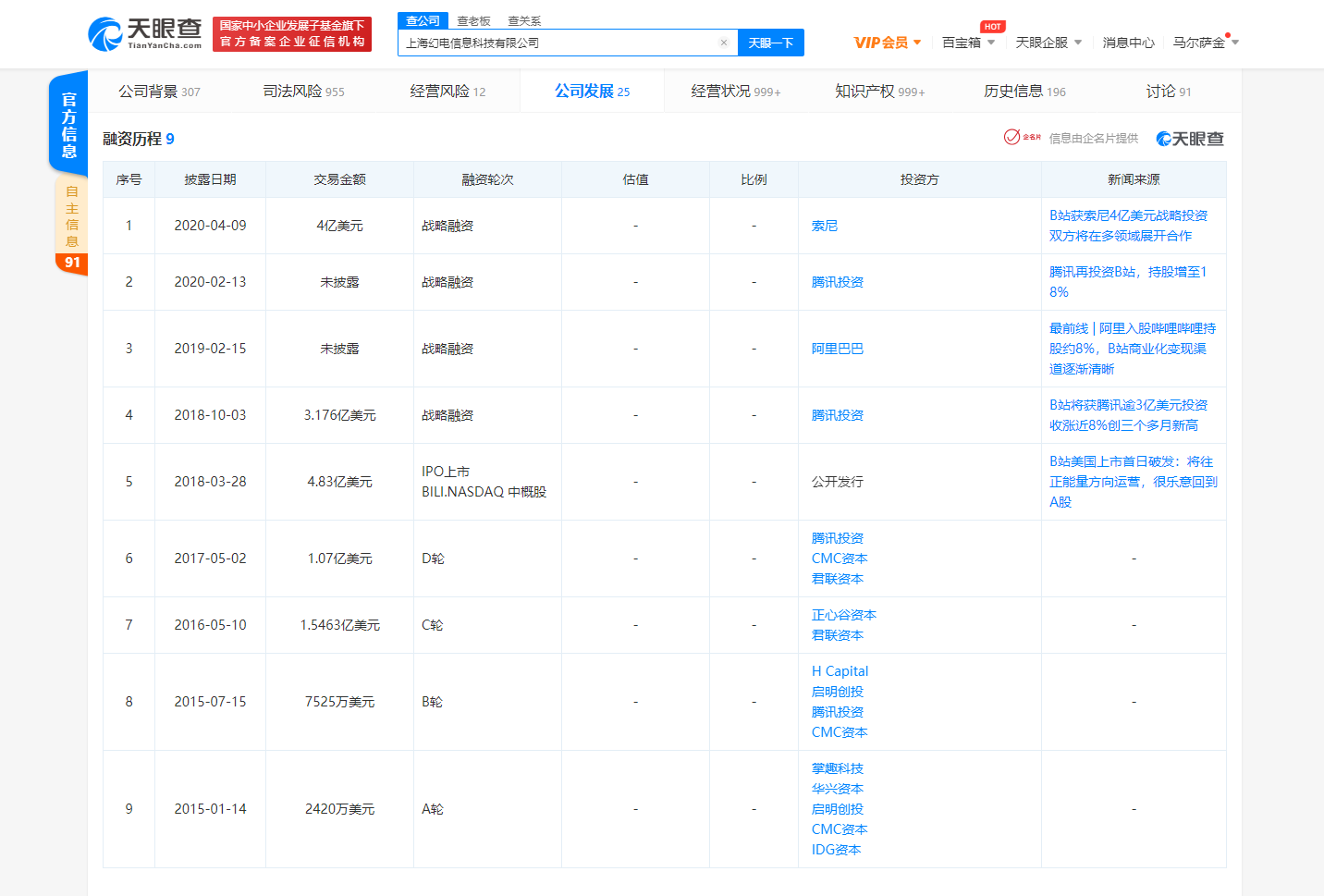This screenshot has height=896, width=1324.
Task: Select the 查公司 search tab
Action: [423, 20]
